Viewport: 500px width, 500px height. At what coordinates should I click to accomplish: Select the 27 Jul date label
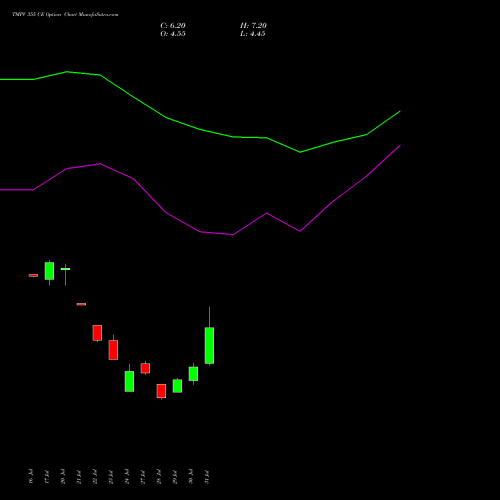pyautogui.click(x=143, y=476)
